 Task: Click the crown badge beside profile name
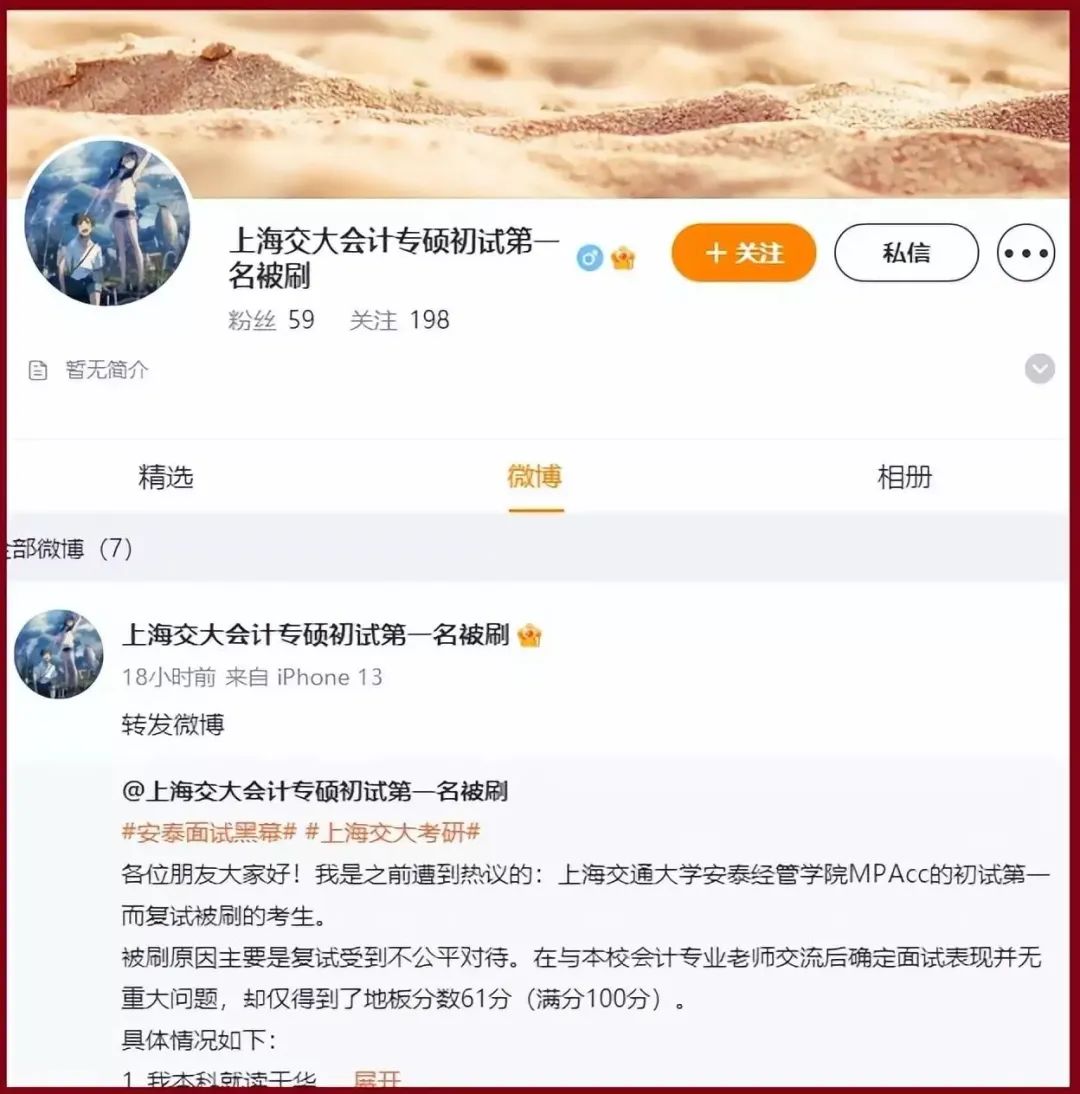click(x=623, y=258)
